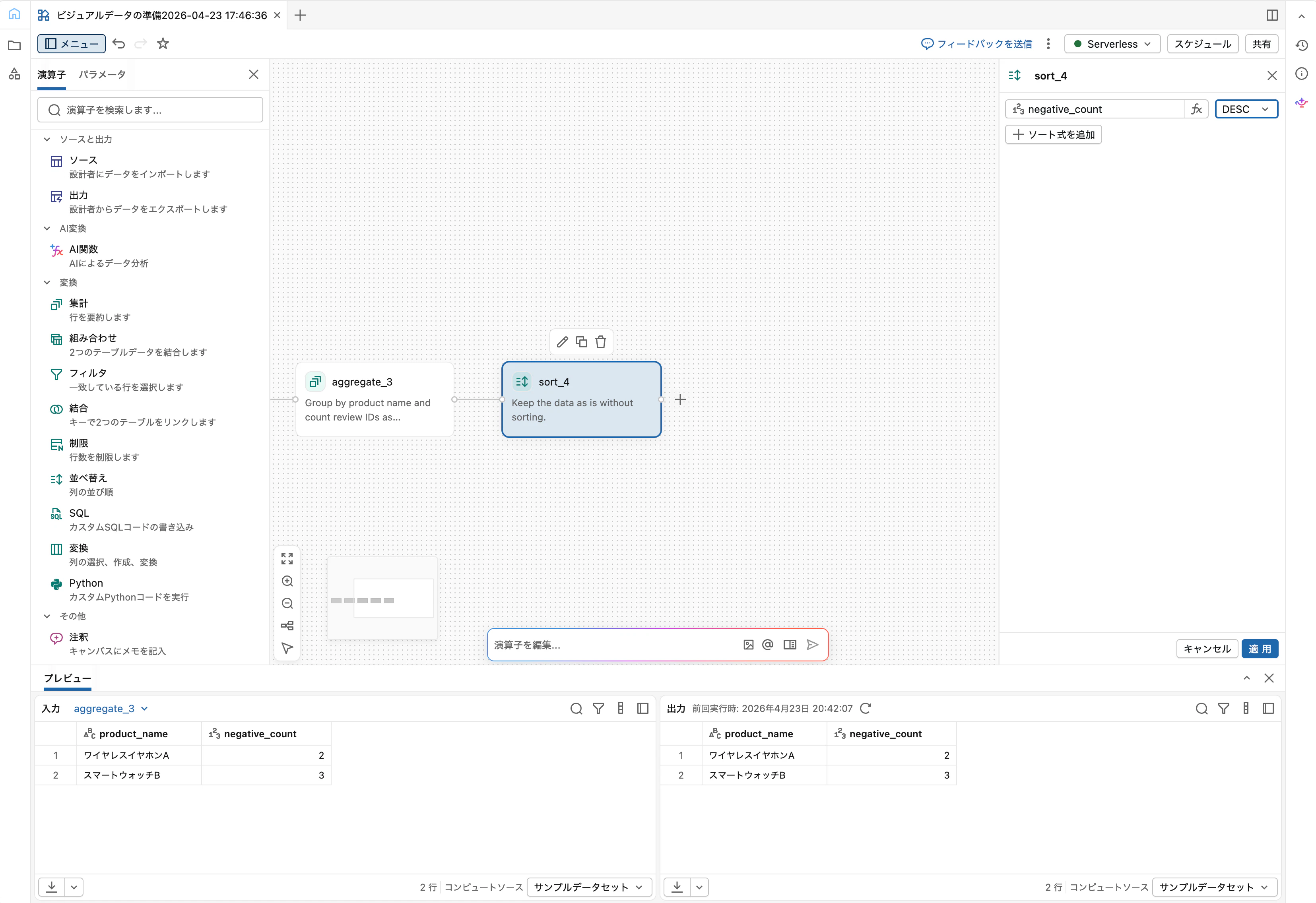
Task: Download the output preview data
Action: coord(676,887)
